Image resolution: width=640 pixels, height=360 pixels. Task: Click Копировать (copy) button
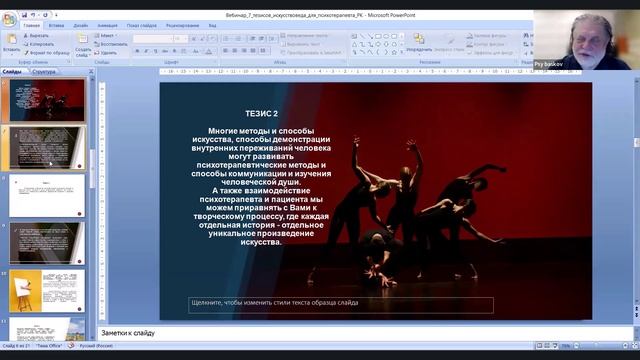[39, 44]
